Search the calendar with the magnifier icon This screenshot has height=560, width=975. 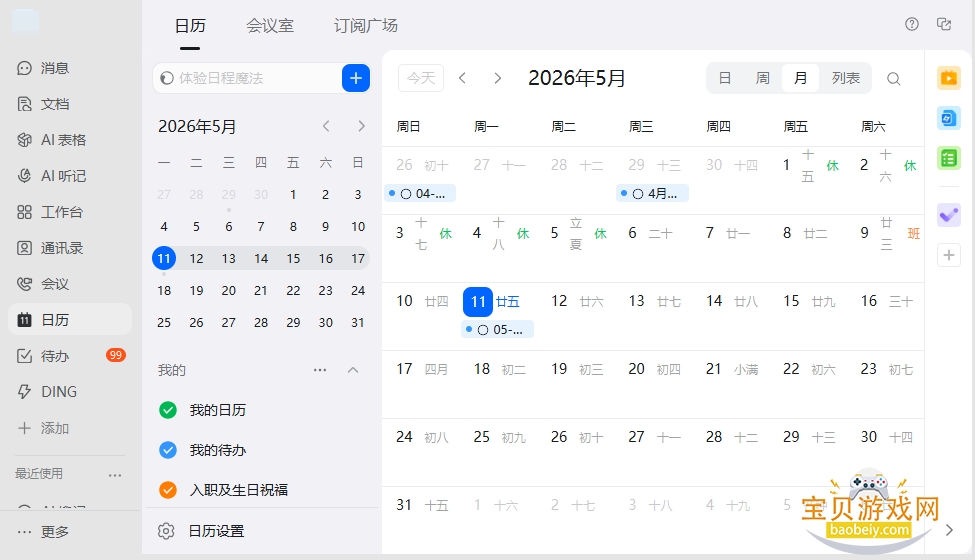click(x=894, y=78)
